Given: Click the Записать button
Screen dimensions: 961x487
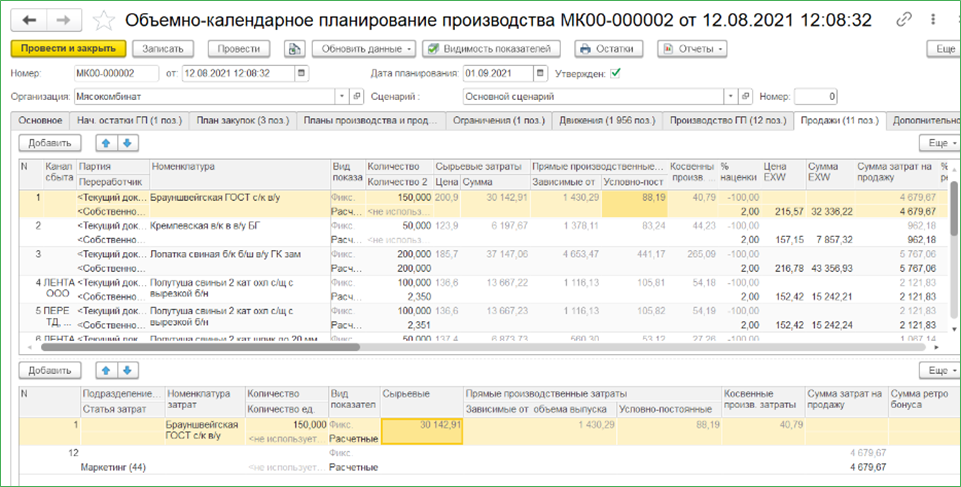Looking at the screenshot, I should point(163,49).
